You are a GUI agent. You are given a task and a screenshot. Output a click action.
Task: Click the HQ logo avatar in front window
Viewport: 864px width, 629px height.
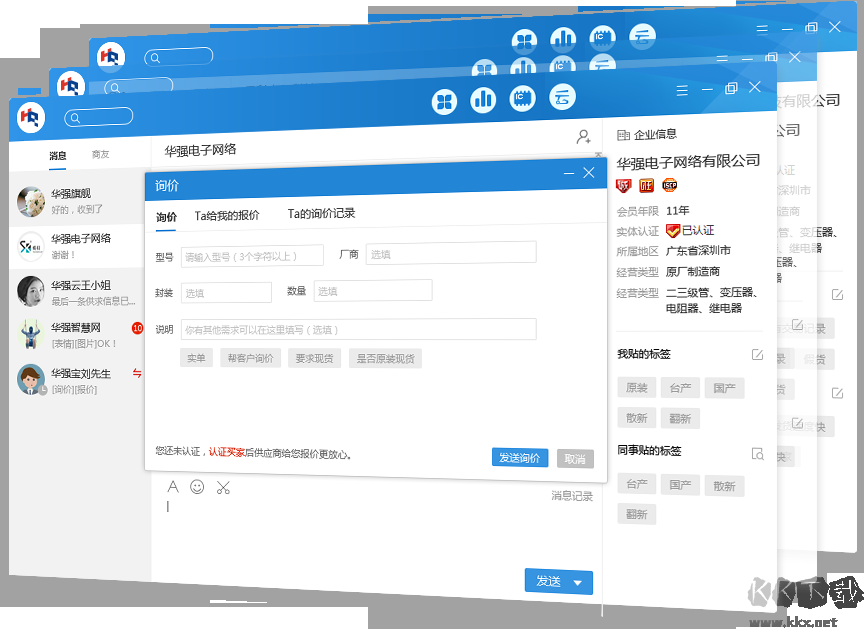coord(30,117)
